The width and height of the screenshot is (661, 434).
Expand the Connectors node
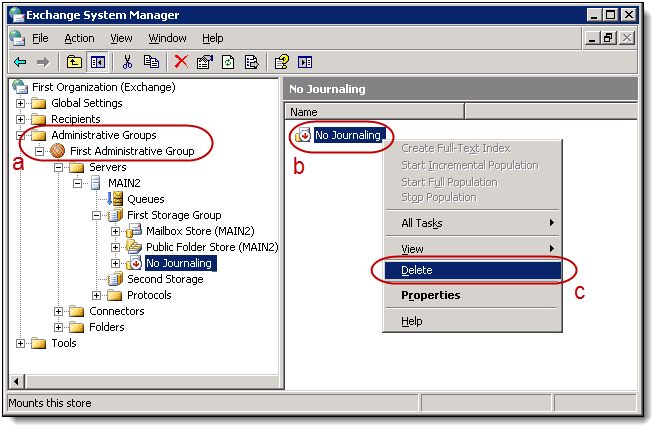tap(58, 311)
